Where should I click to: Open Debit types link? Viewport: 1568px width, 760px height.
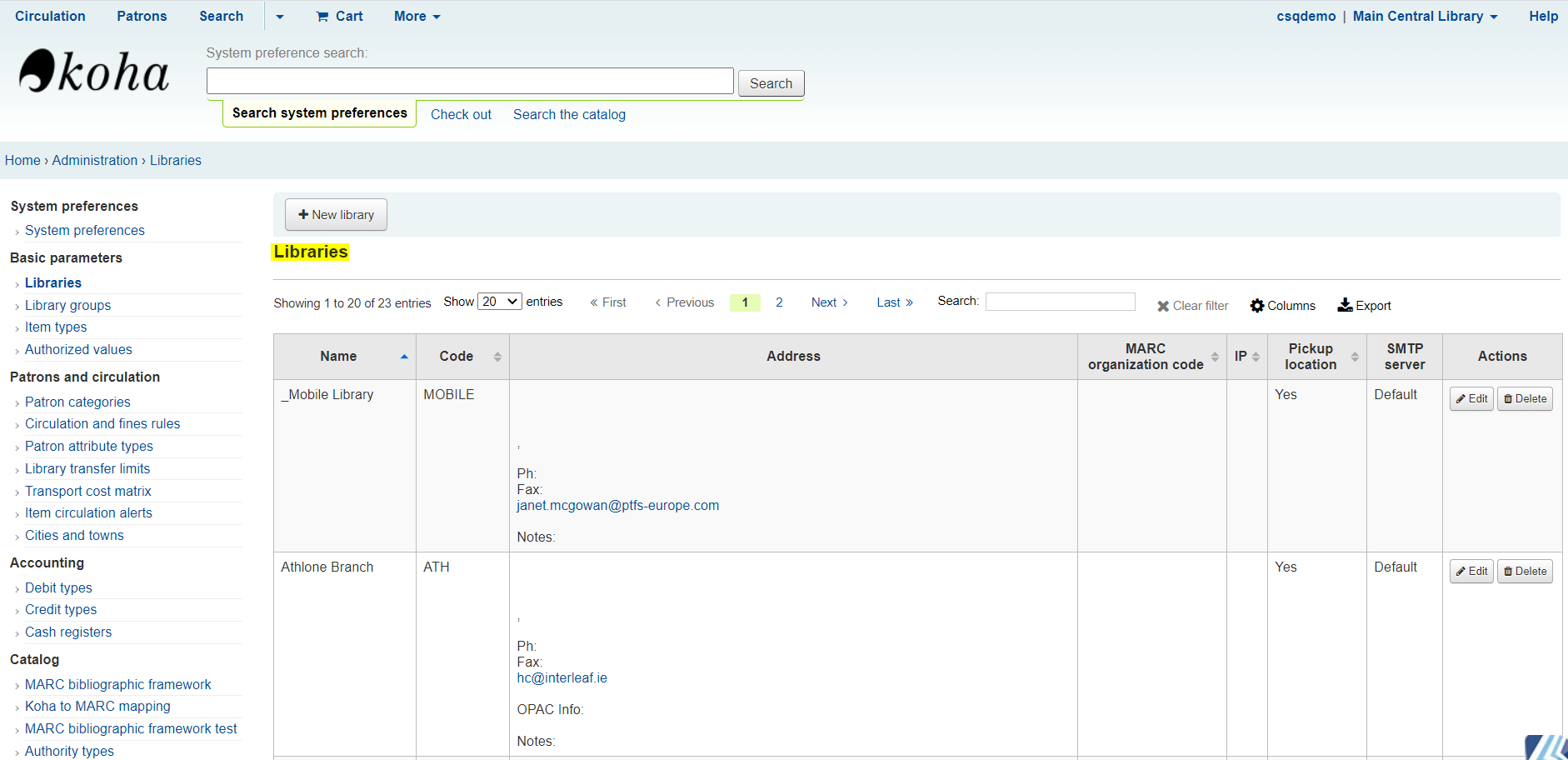click(x=58, y=588)
